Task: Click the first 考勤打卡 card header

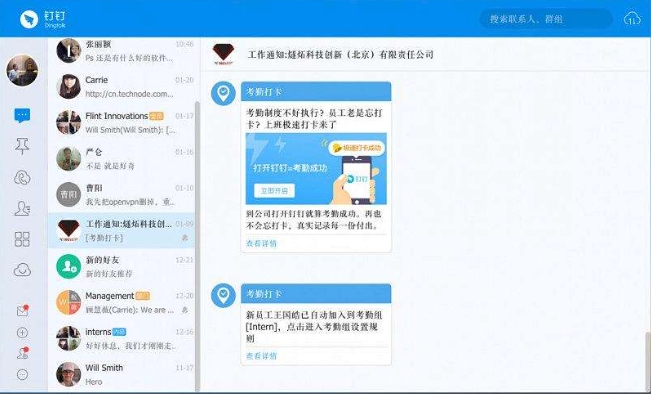Action: click(316, 91)
